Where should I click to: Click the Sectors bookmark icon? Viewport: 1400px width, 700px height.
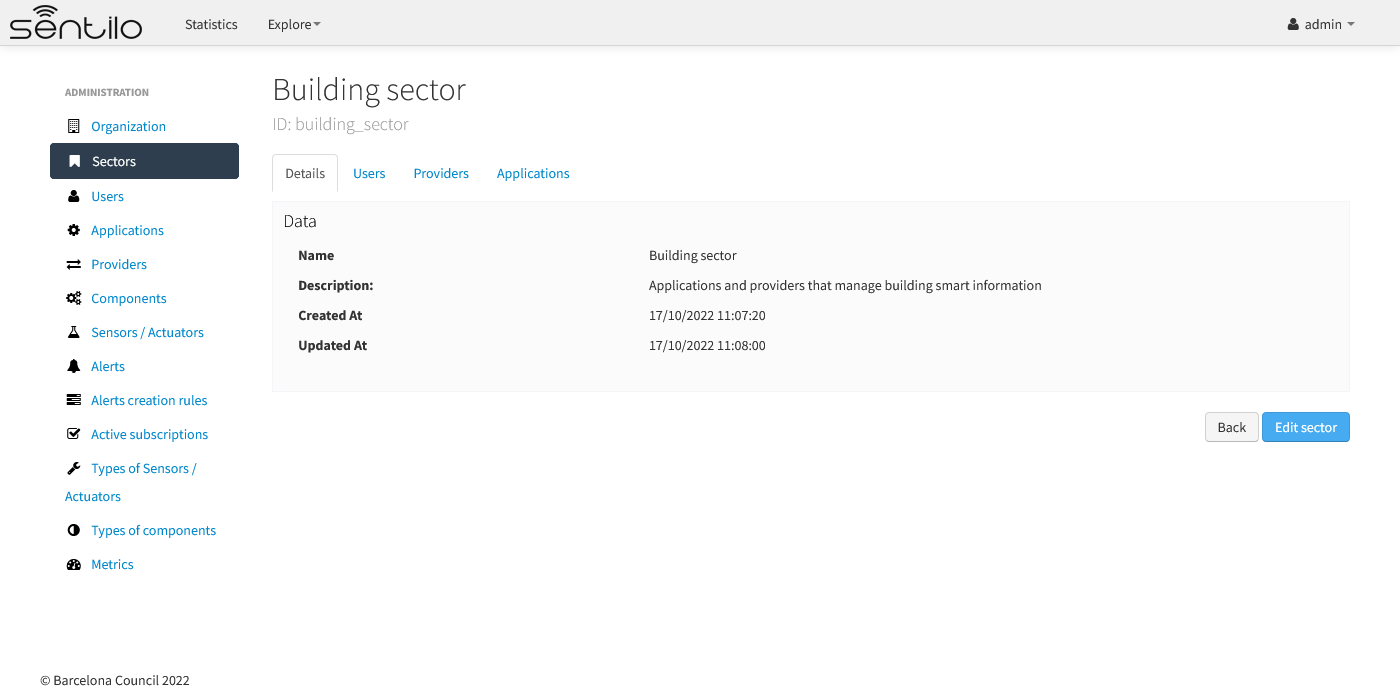click(x=74, y=161)
